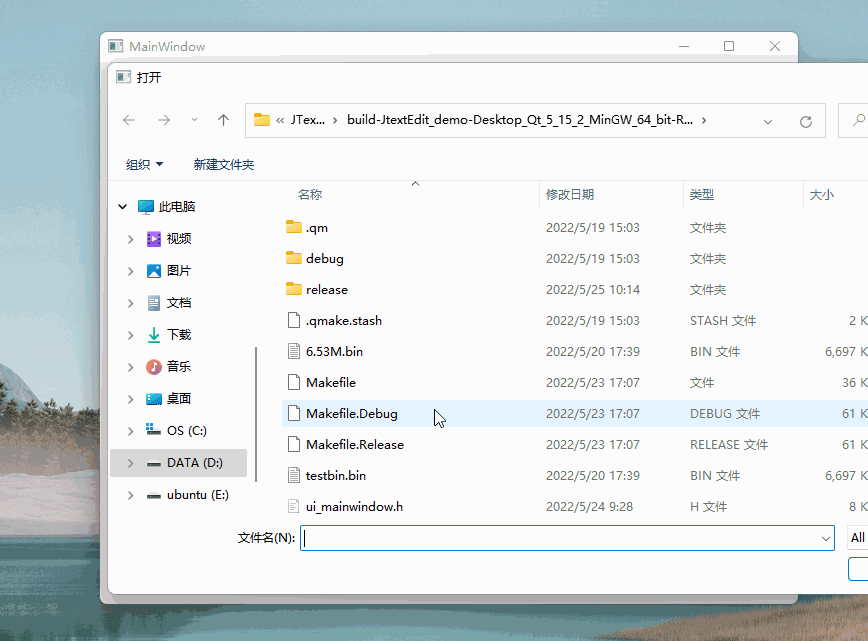This screenshot has height=641, width=868.
Task: Open the 组织 menu
Action: coord(144,164)
